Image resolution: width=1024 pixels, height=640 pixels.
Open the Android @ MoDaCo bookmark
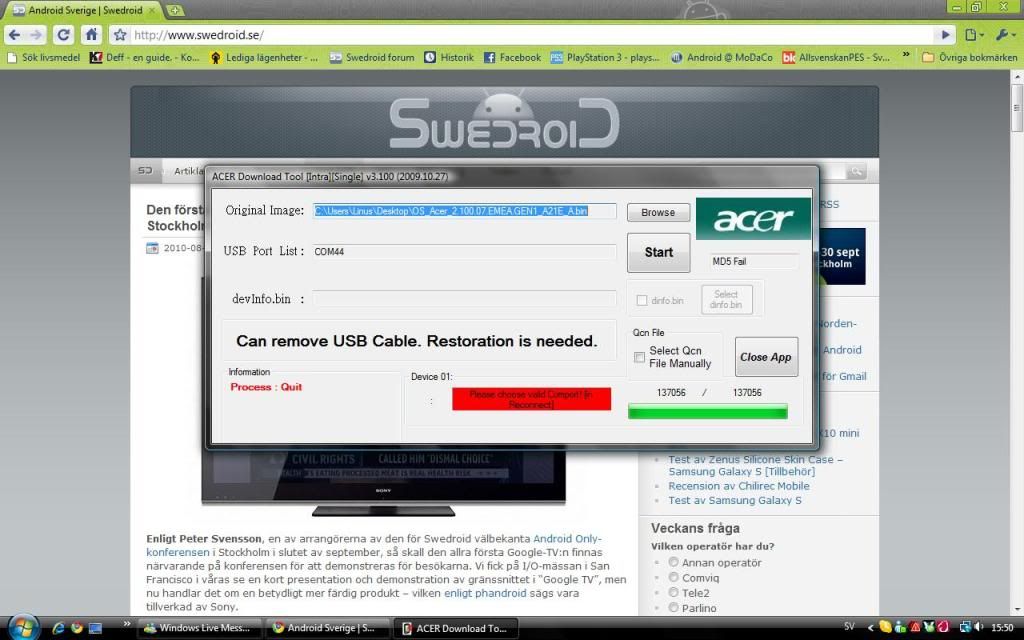coord(721,57)
